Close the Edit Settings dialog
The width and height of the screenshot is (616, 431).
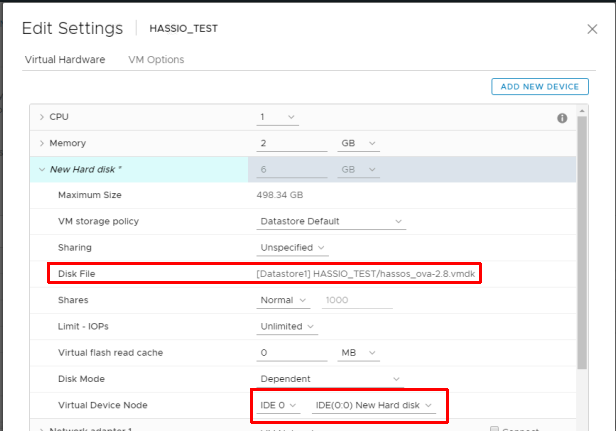592,29
